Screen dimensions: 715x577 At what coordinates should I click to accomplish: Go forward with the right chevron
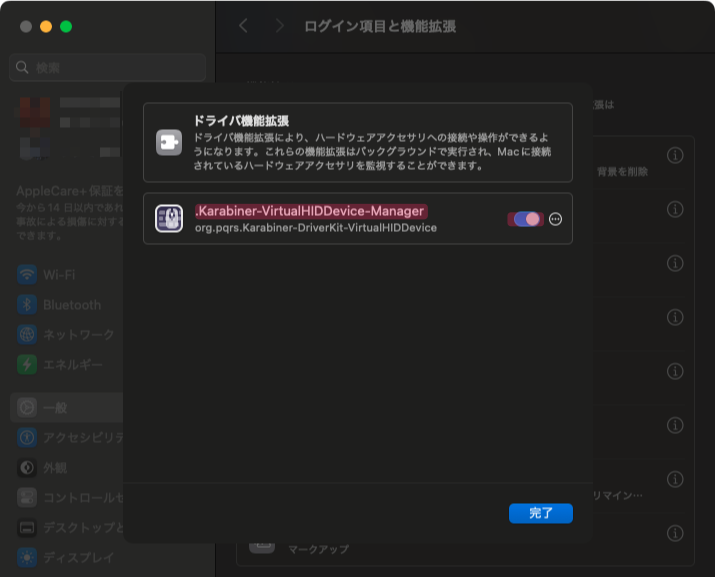[280, 26]
